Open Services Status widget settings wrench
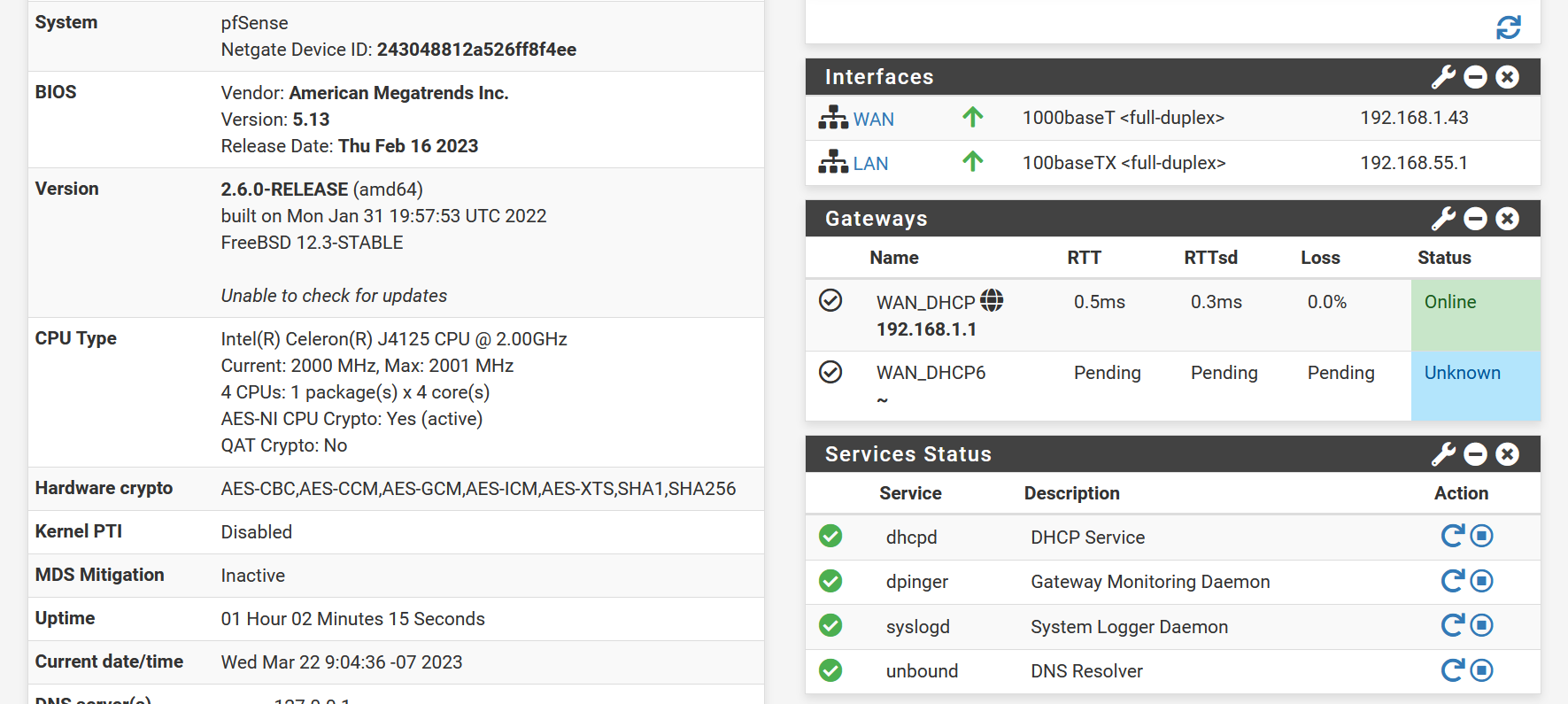The width and height of the screenshot is (1568, 704). pos(1443,454)
